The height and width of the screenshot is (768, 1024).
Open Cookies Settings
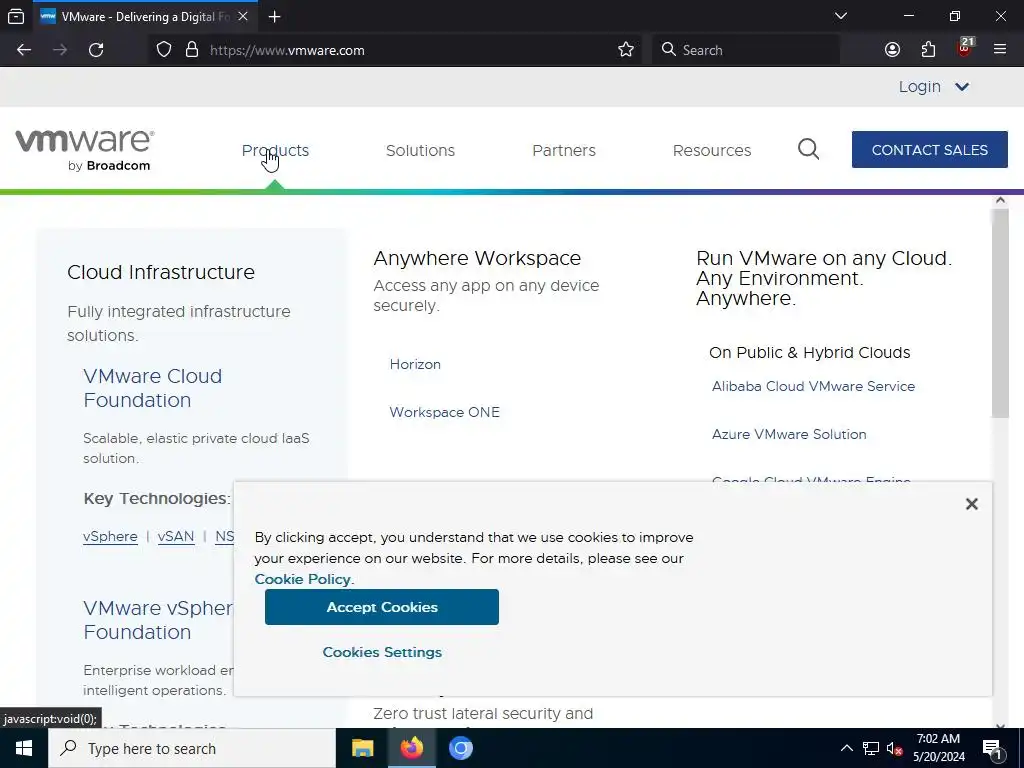(382, 652)
